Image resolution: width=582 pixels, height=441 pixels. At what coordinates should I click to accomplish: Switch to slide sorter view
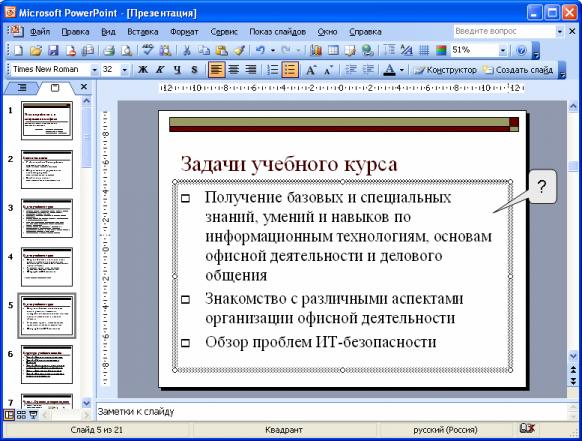tap(21, 415)
